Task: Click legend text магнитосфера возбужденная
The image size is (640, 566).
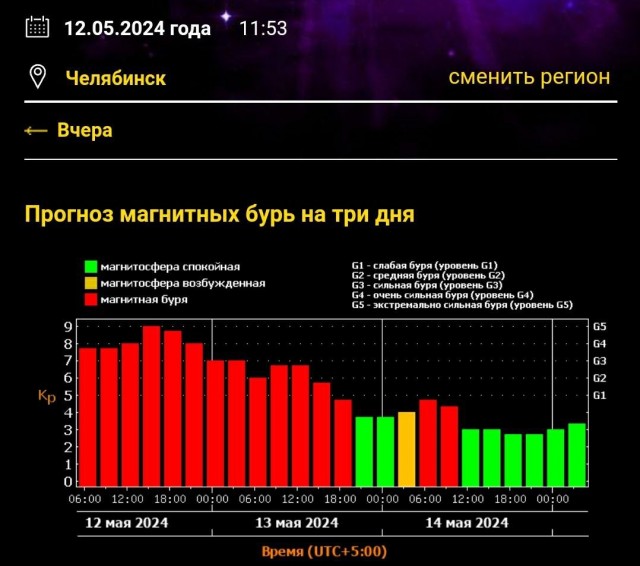Action: [x=183, y=283]
